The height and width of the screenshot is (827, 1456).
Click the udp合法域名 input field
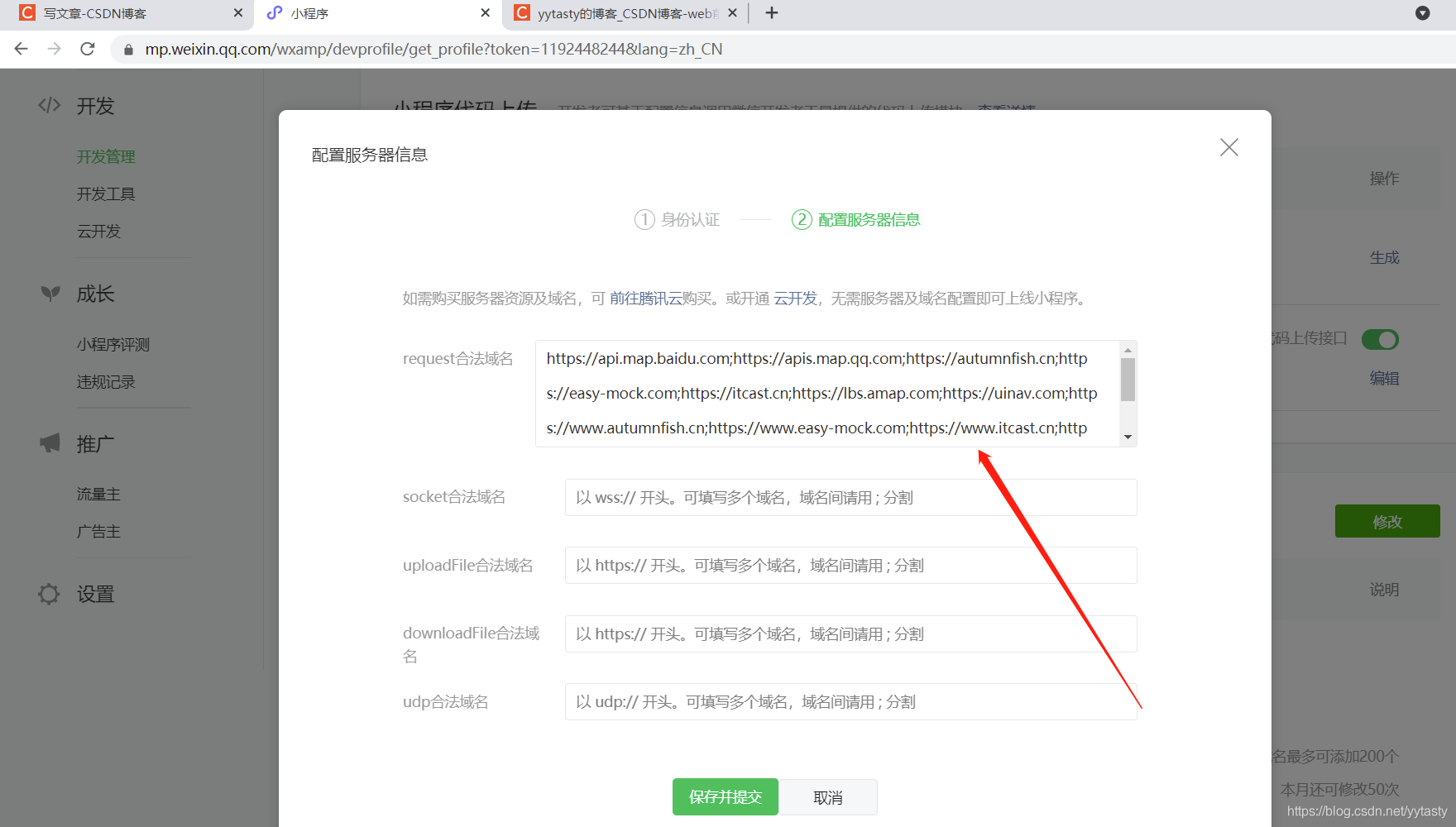(x=850, y=701)
